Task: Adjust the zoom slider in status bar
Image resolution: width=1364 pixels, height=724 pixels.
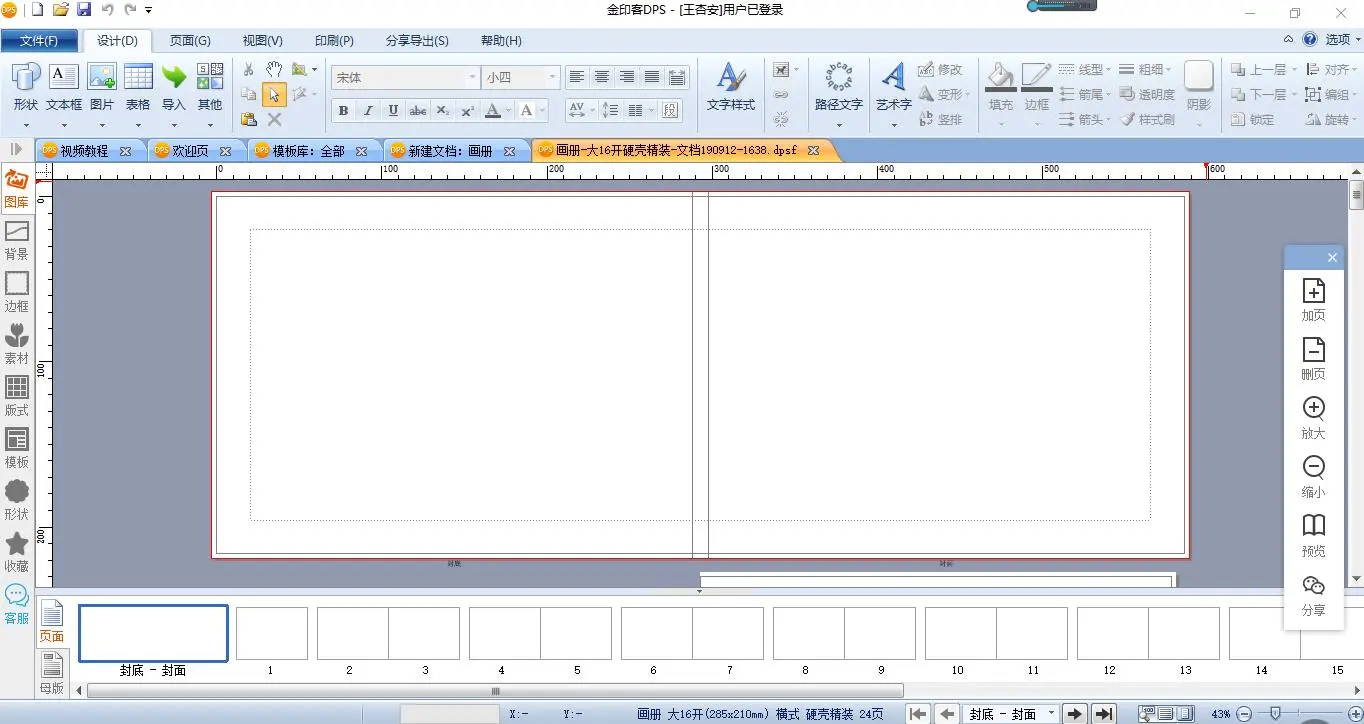Action: click(1274, 714)
